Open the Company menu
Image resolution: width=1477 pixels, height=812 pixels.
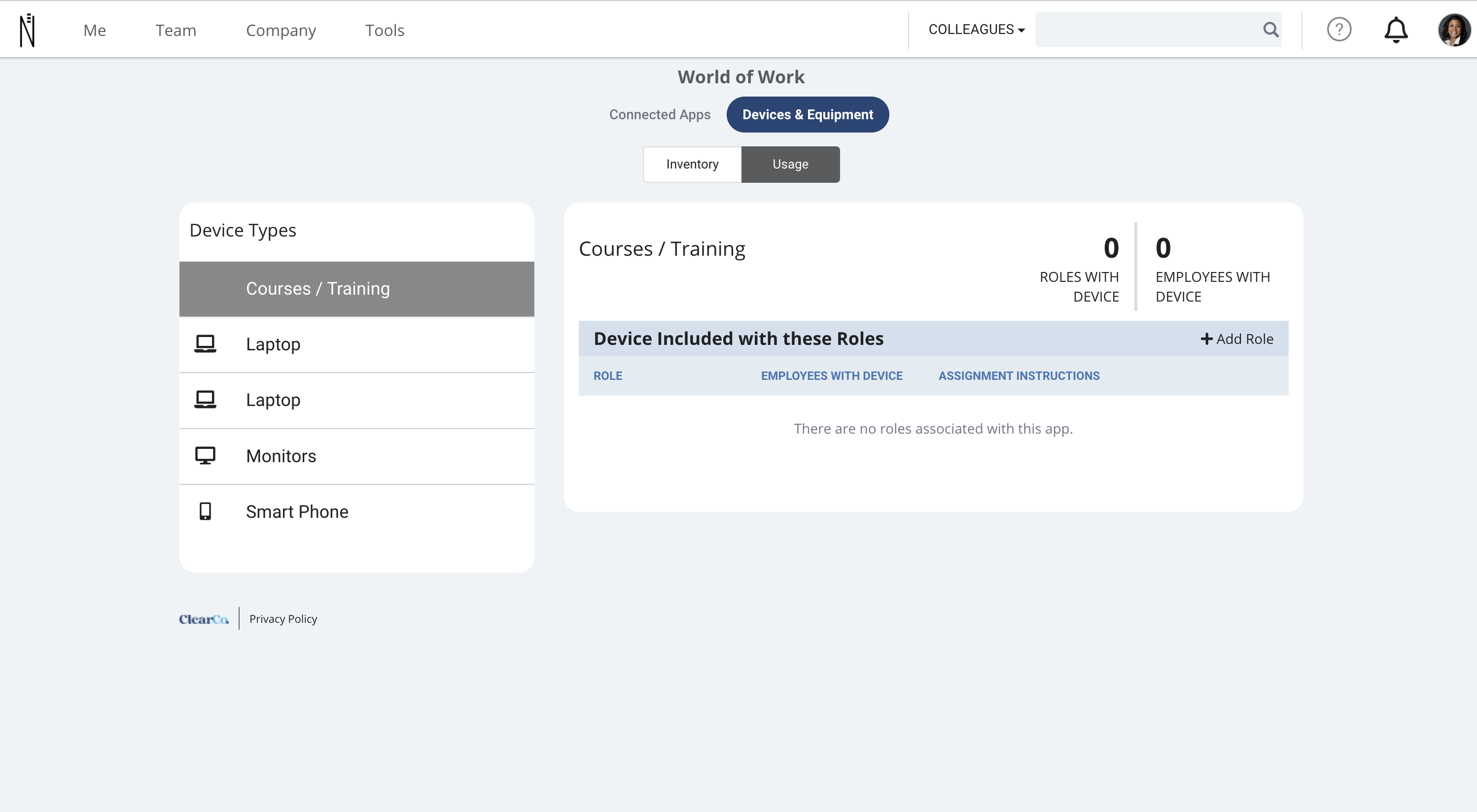tap(281, 31)
